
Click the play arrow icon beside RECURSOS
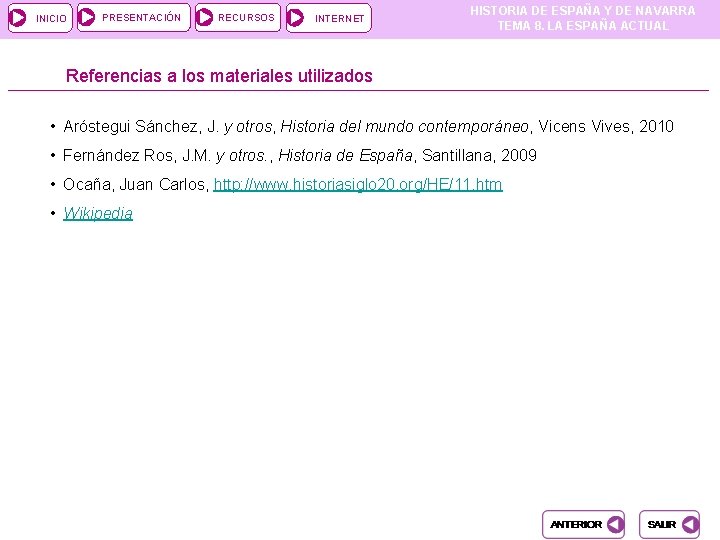point(204,17)
